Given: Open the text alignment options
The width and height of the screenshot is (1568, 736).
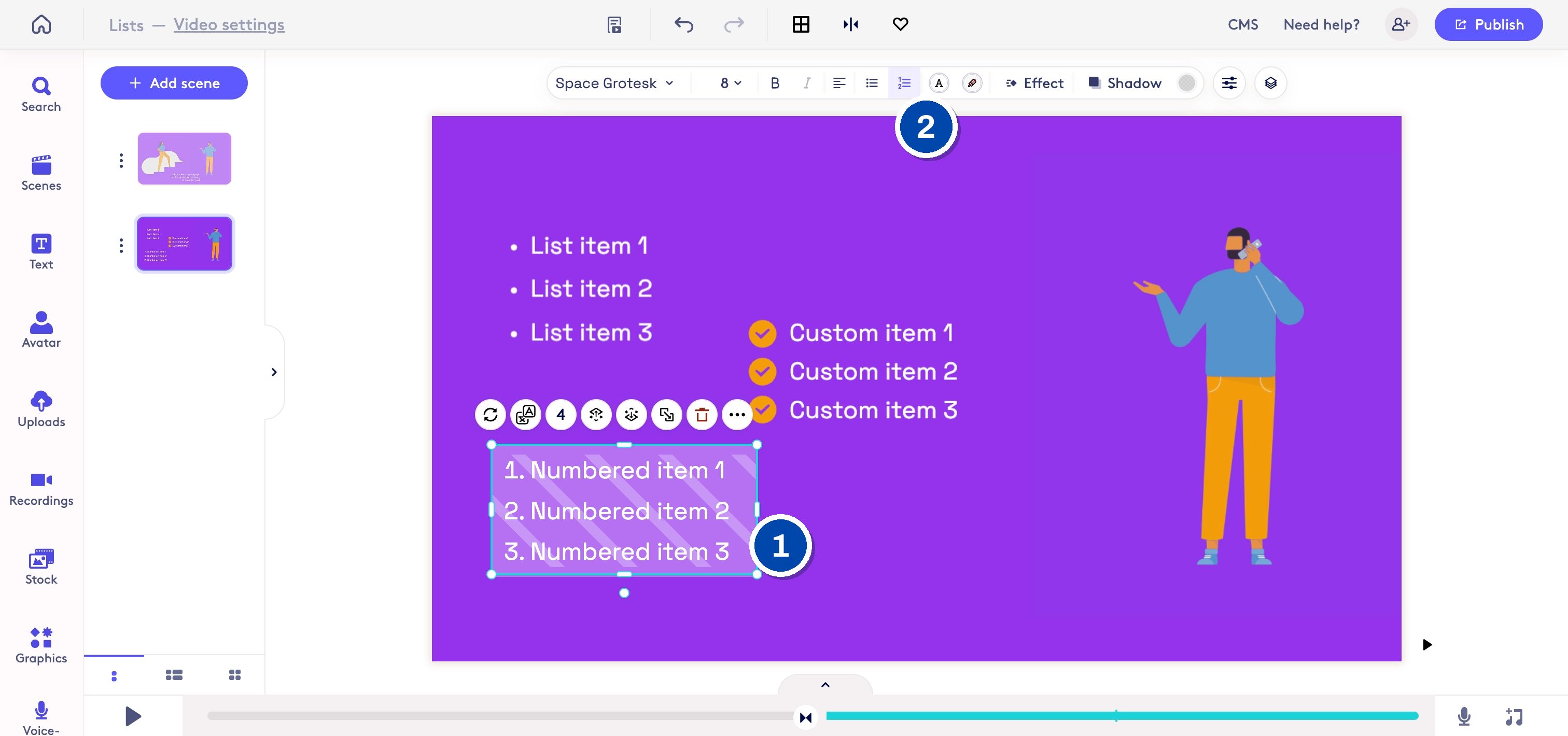Looking at the screenshot, I should click(839, 83).
